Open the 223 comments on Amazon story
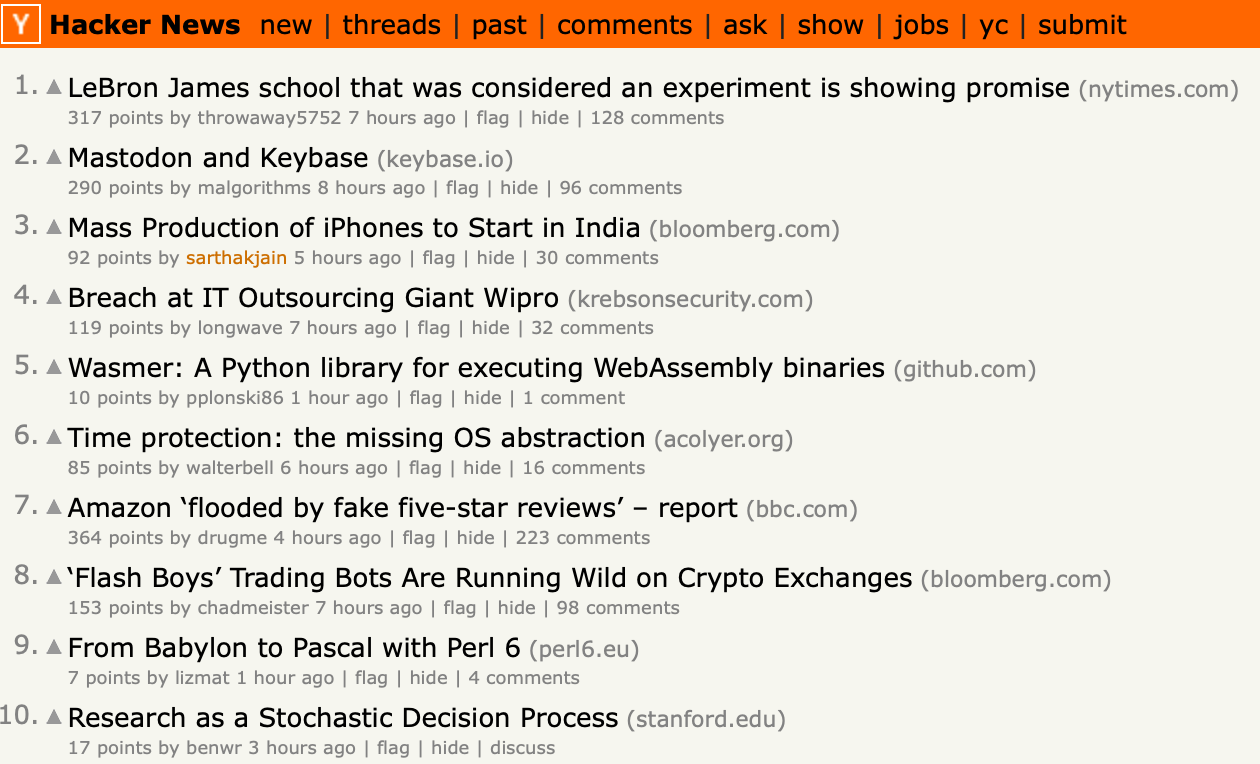The image size is (1260, 764). (583, 538)
